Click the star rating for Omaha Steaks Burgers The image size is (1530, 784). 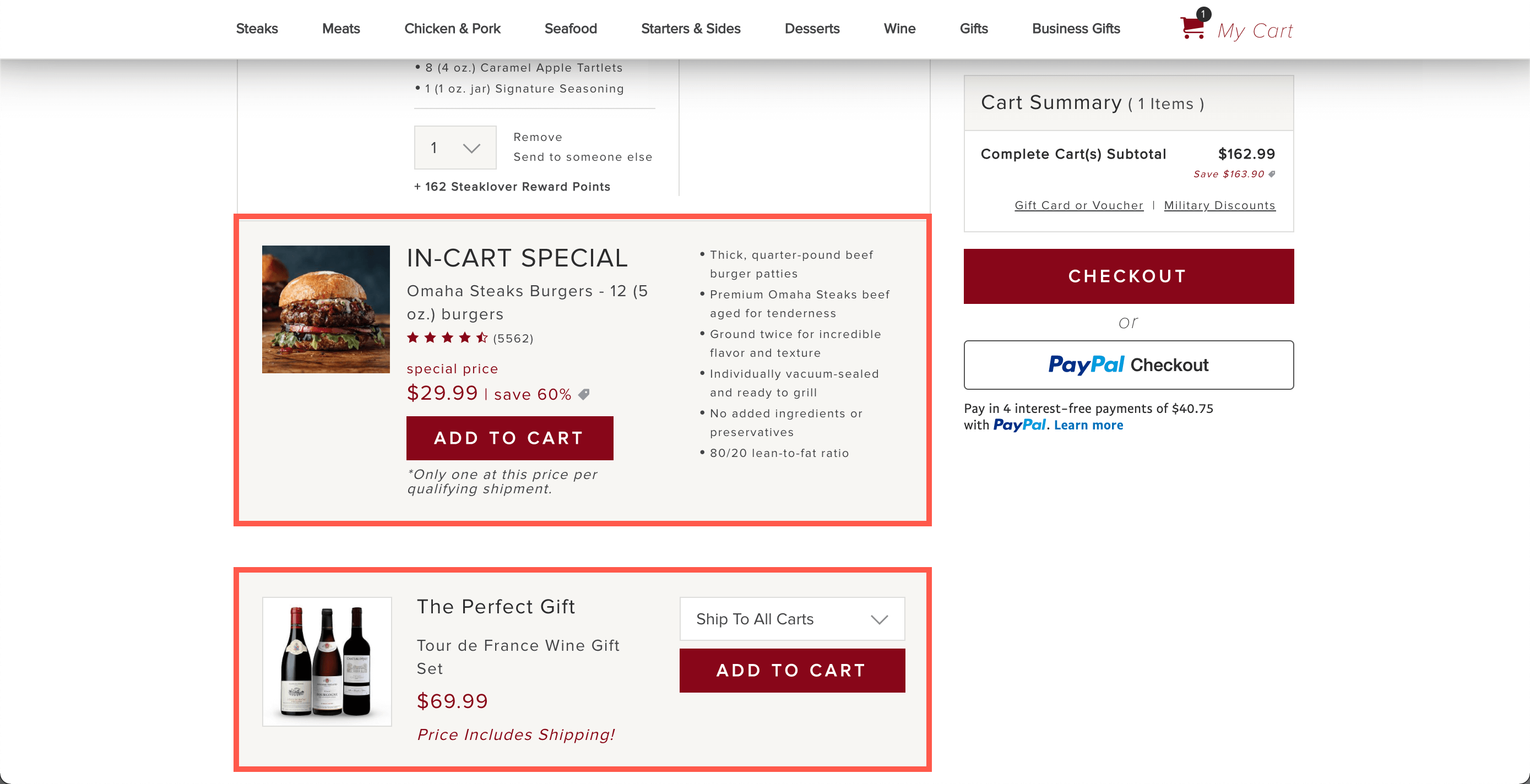[447, 338]
